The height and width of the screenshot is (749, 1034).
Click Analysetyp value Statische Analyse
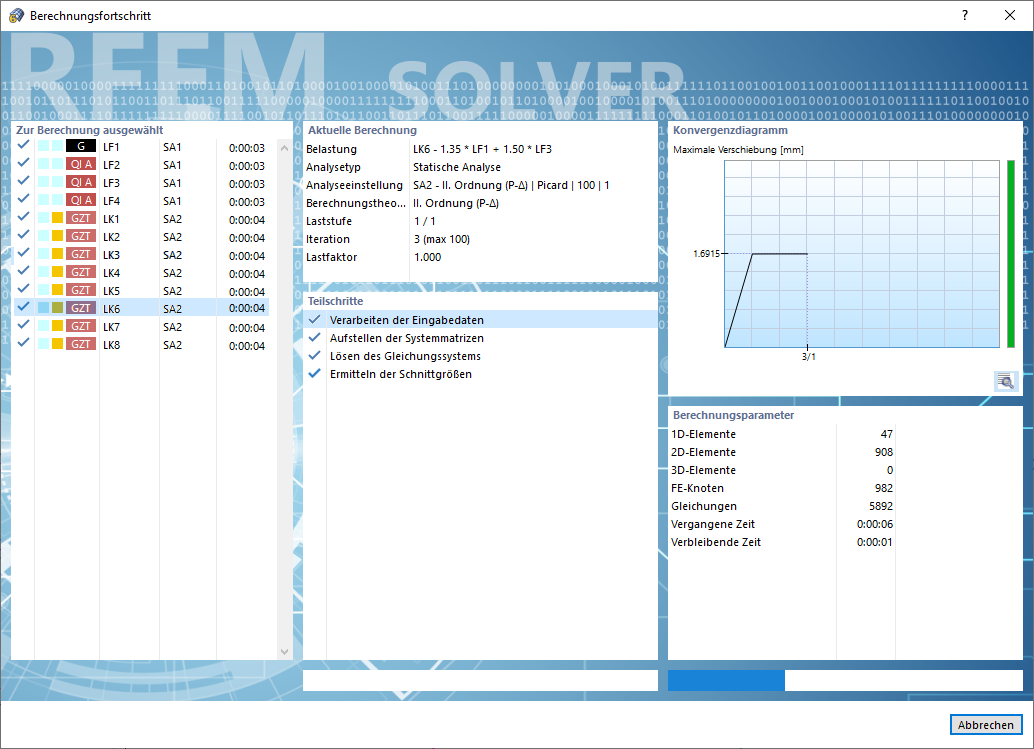coord(457,167)
